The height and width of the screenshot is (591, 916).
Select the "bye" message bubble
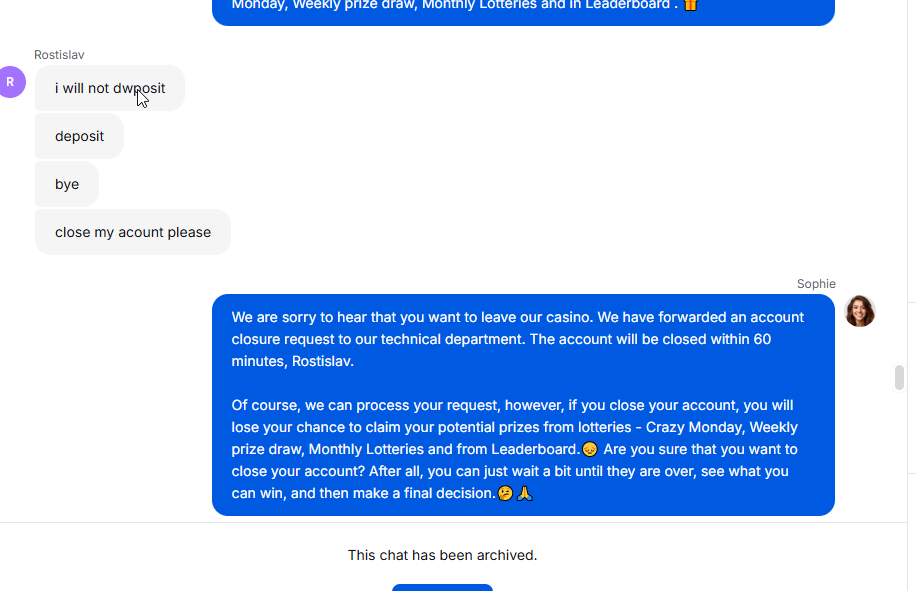tap(67, 184)
